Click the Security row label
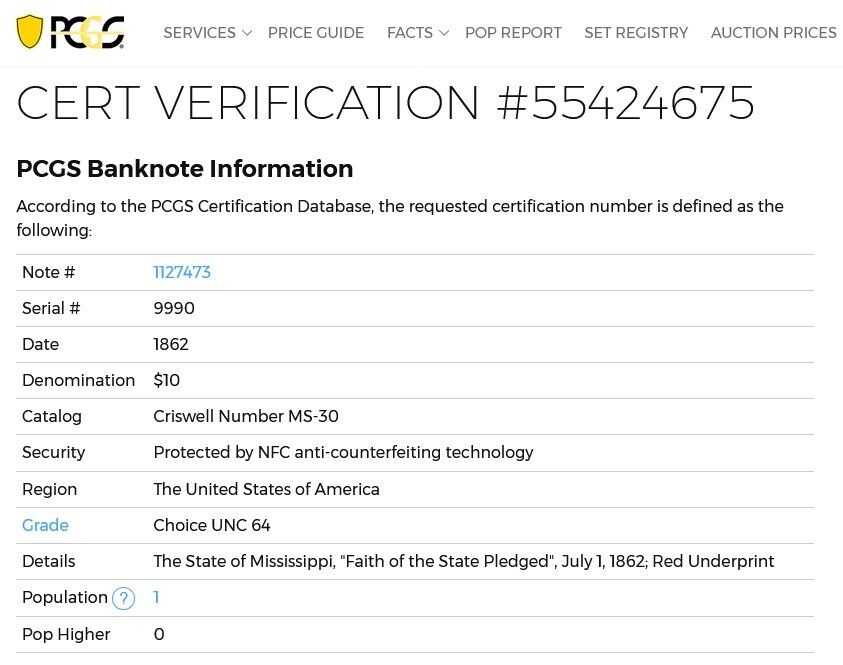The width and height of the screenshot is (843, 665). 53,453
